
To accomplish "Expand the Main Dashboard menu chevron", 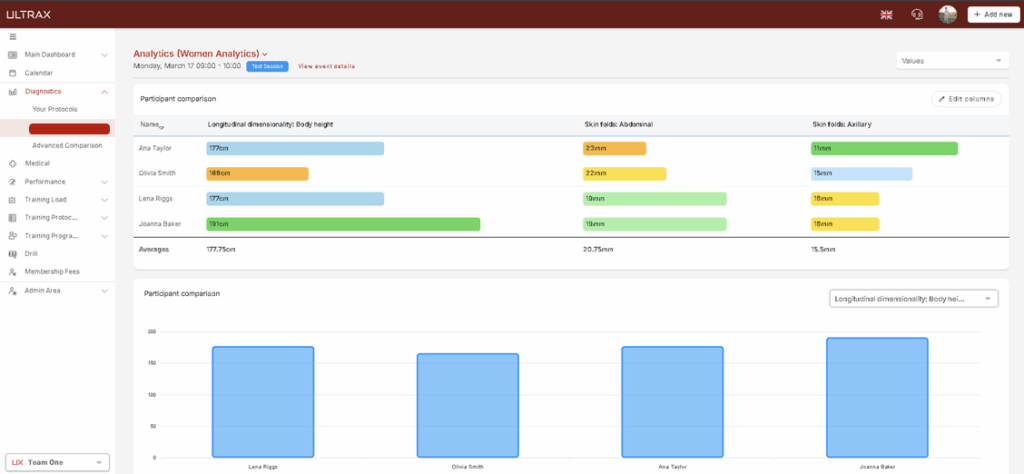I will [x=105, y=55].
